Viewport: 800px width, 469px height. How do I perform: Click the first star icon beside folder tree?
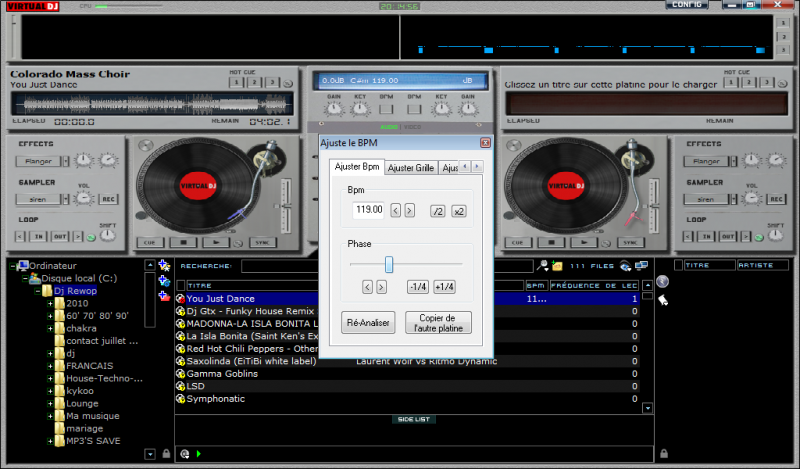(x=164, y=266)
